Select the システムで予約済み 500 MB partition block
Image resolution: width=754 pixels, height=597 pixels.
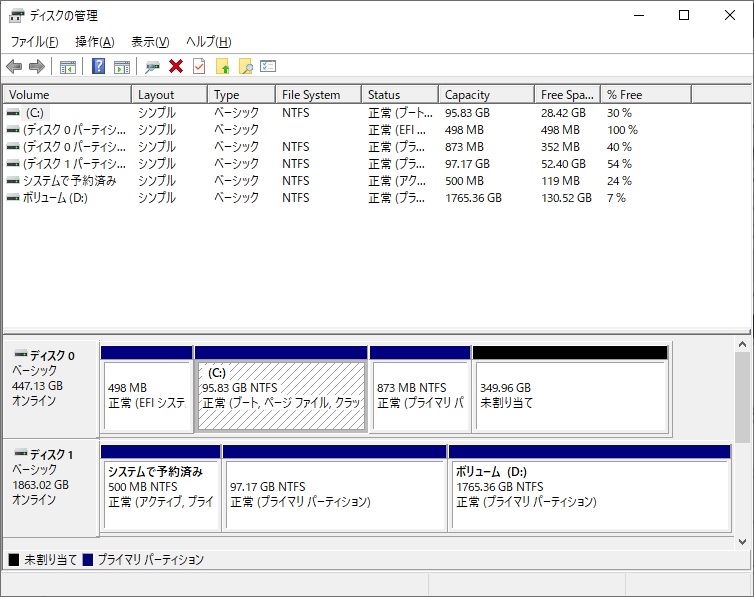click(161, 488)
